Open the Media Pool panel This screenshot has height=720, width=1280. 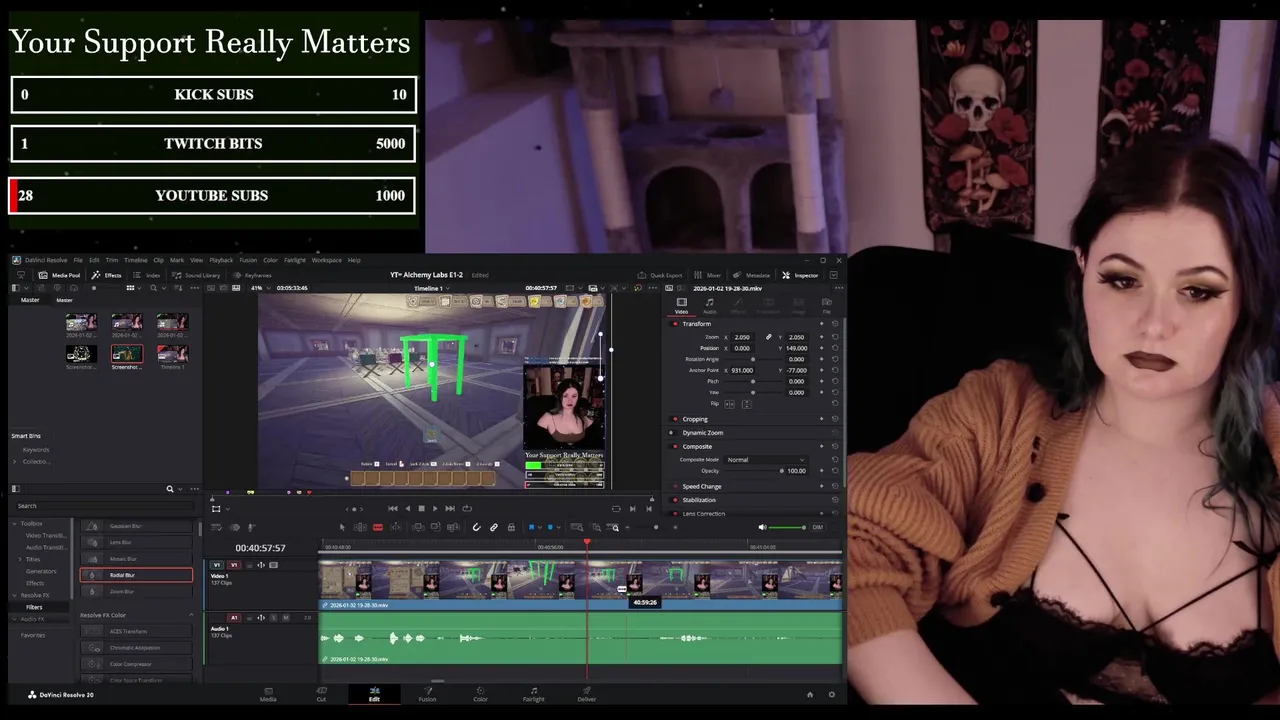click(60, 275)
